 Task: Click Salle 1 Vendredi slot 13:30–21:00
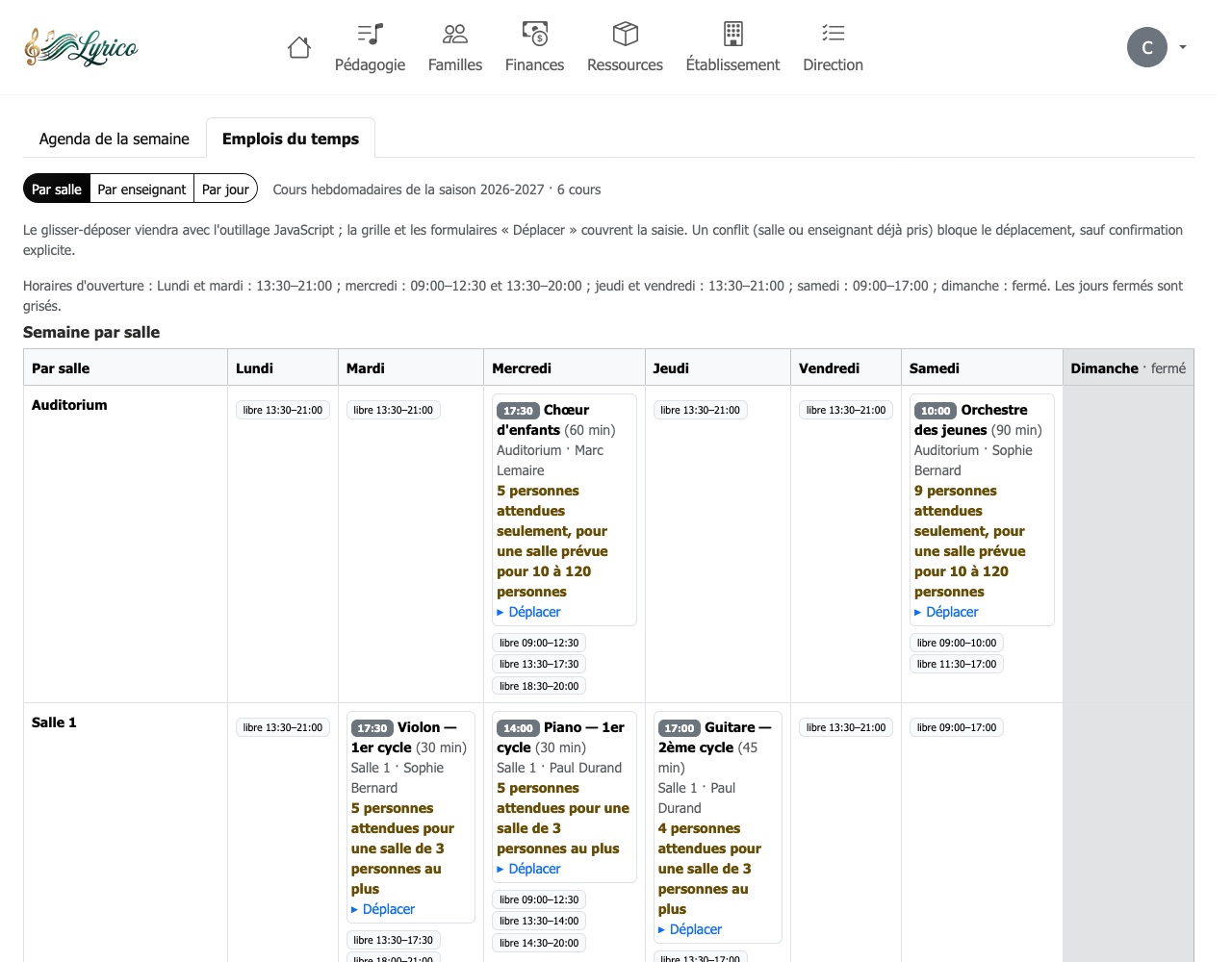coord(846,727)
